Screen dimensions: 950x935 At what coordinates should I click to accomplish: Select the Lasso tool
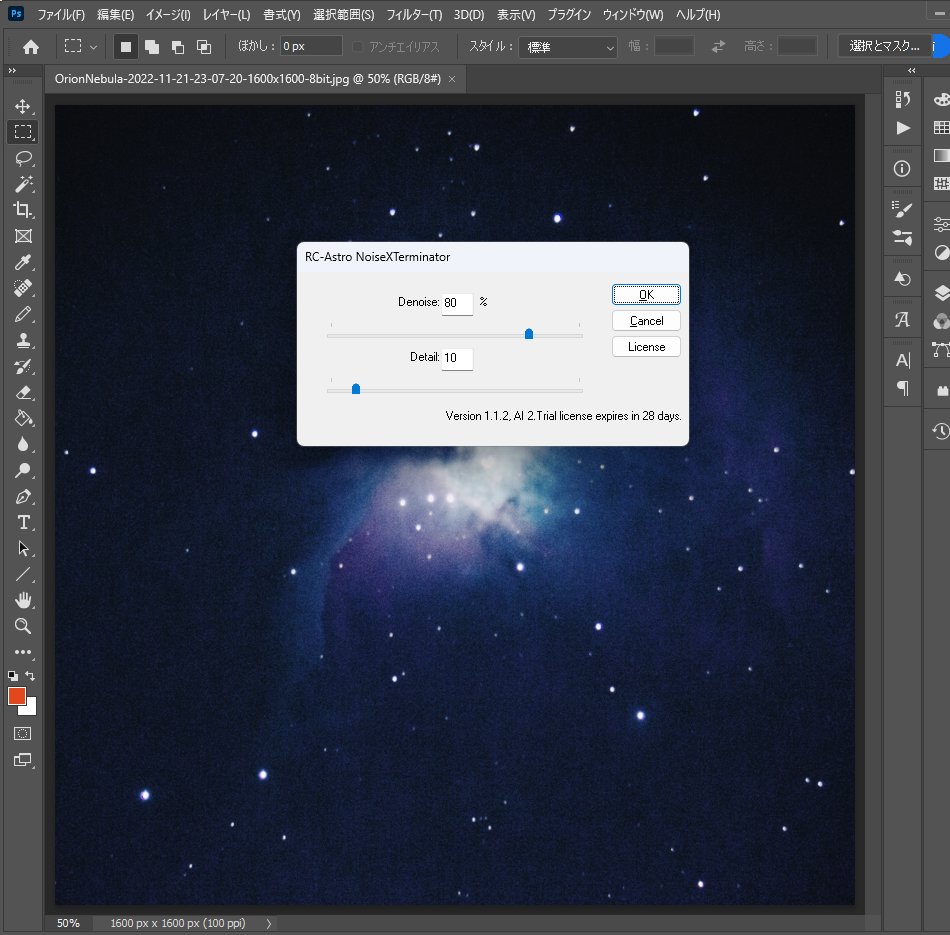click(23, 159)
